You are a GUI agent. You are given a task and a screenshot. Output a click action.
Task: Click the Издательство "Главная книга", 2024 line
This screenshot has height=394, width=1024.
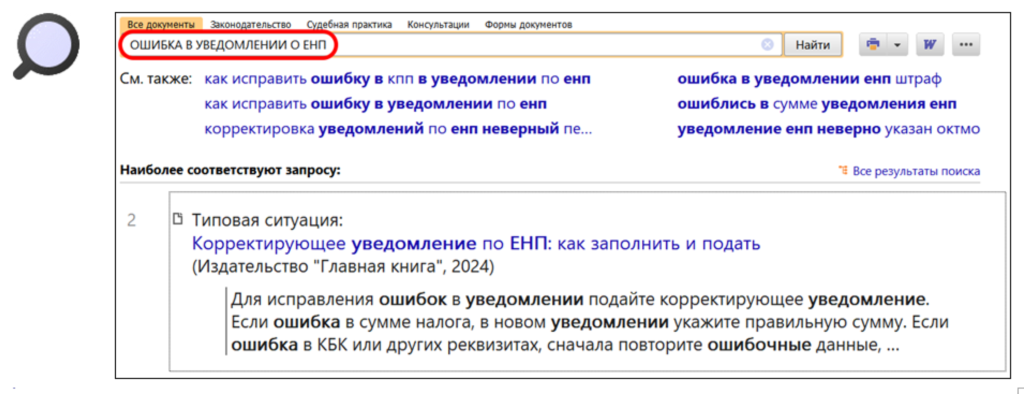344,267
